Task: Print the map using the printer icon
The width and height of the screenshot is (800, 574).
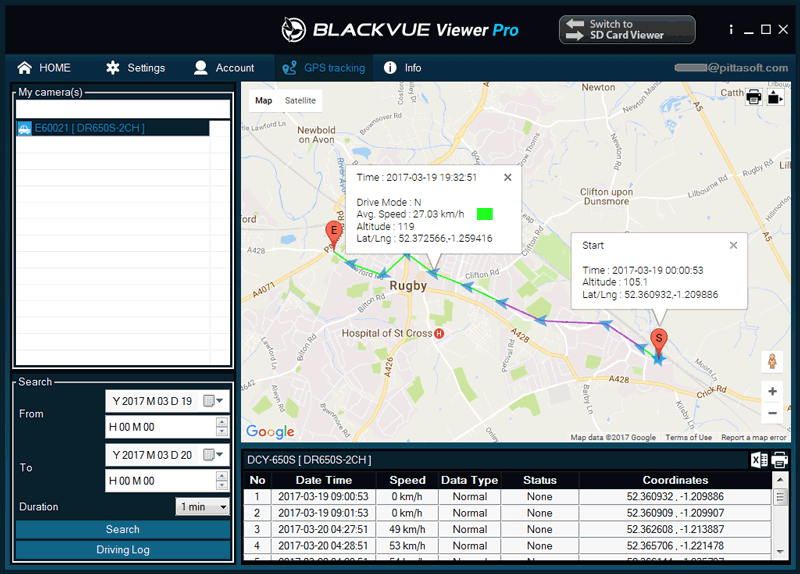Action: click(x=754, y=97)
